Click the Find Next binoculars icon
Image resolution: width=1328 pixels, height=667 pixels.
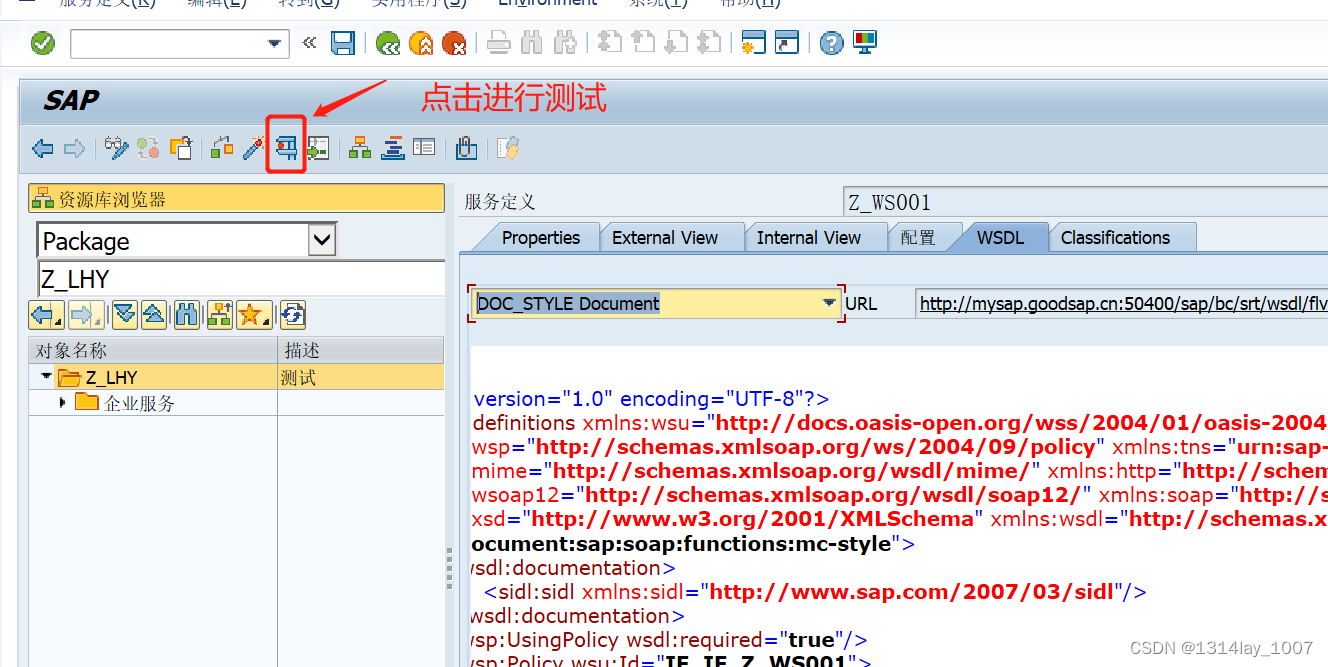point(565,43)
